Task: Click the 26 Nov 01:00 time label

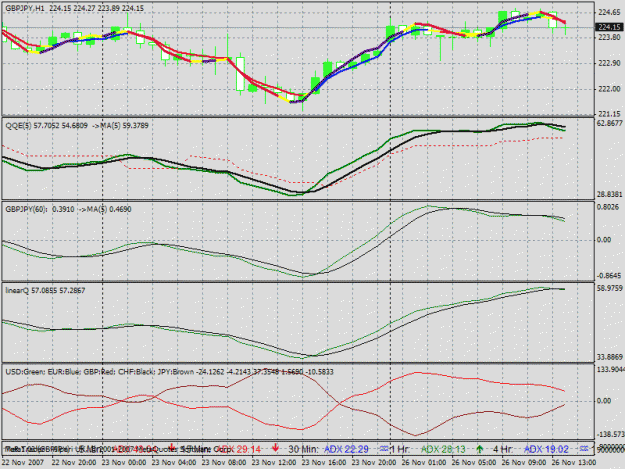Action: [x=424, y=462]
